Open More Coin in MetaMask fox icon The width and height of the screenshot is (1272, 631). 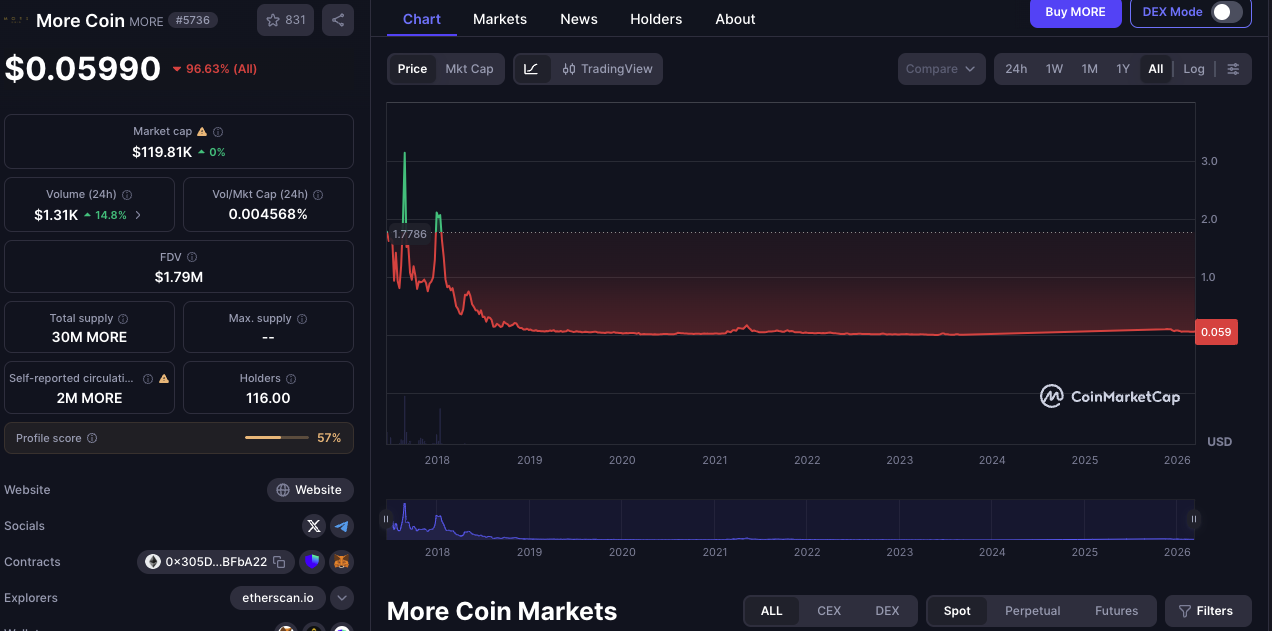341,562
